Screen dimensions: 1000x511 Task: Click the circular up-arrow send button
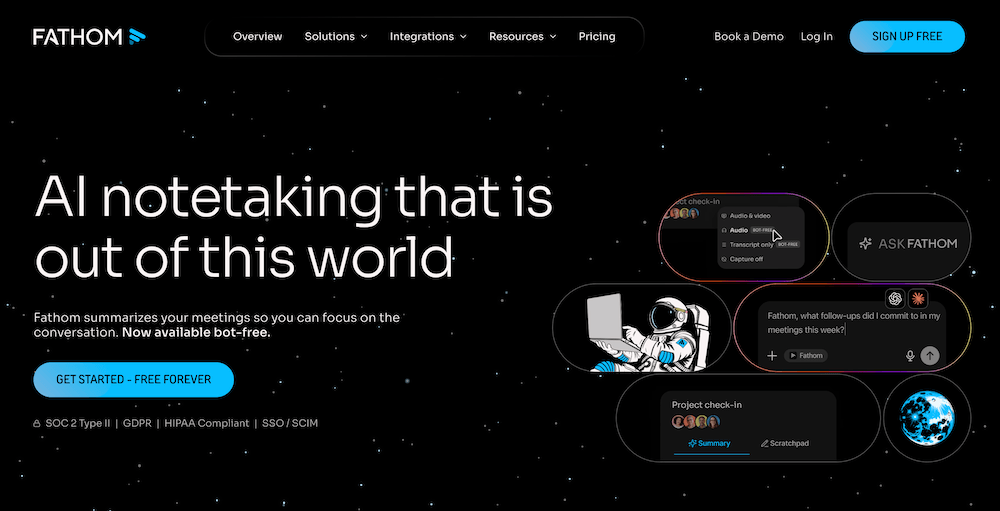pyautogui.click(x=930, y=355)
